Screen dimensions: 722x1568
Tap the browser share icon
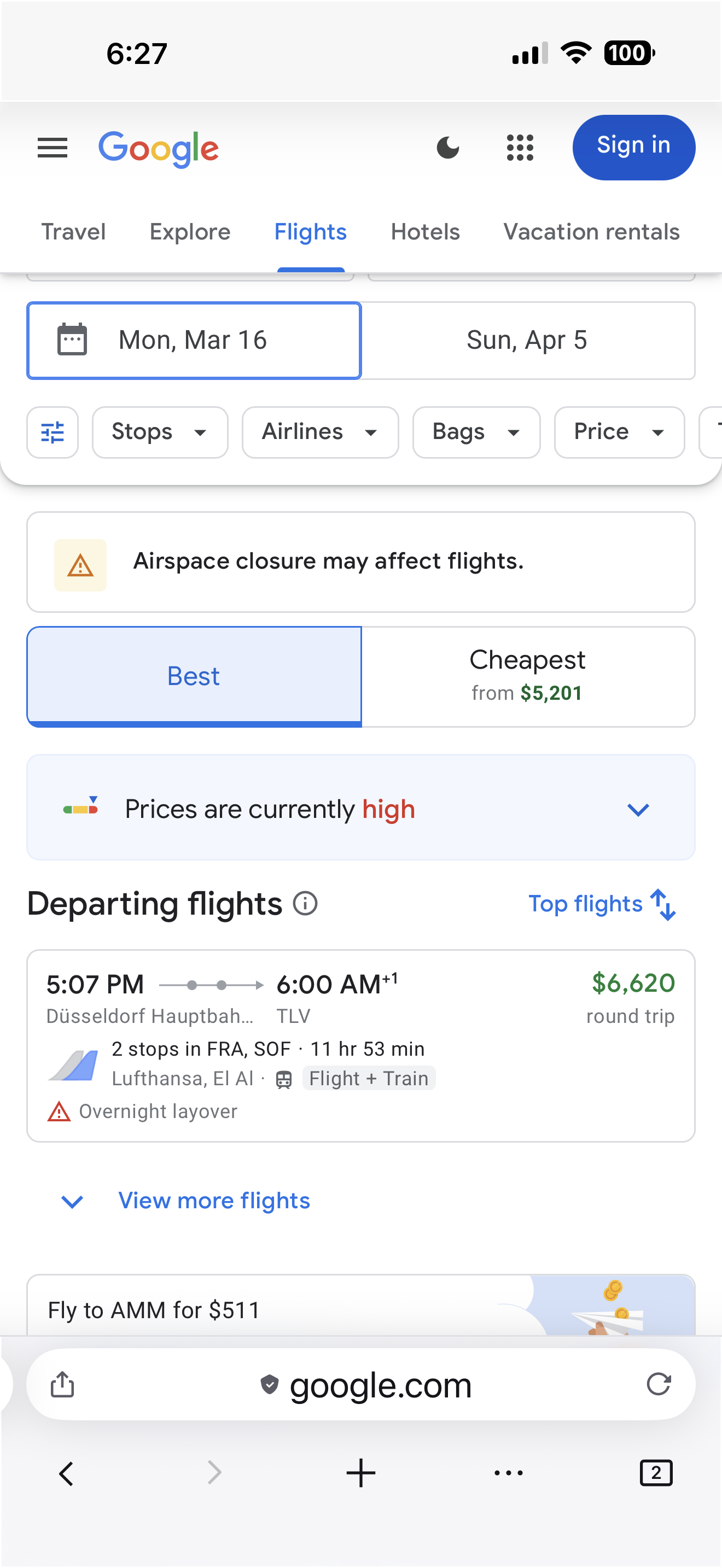pos(62,1384)
